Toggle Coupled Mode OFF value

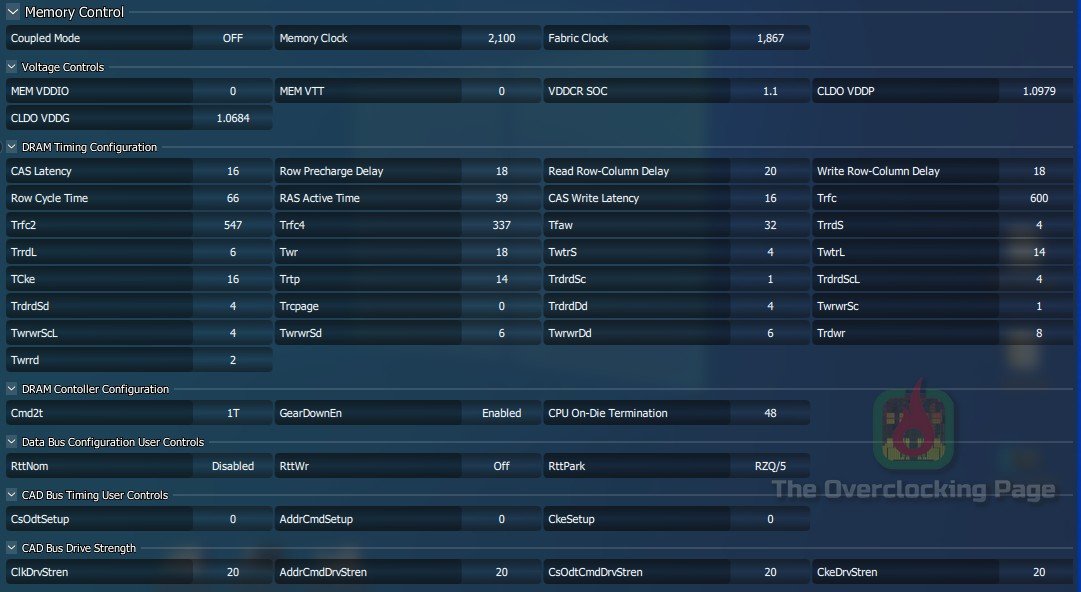[x=232, y=38]
